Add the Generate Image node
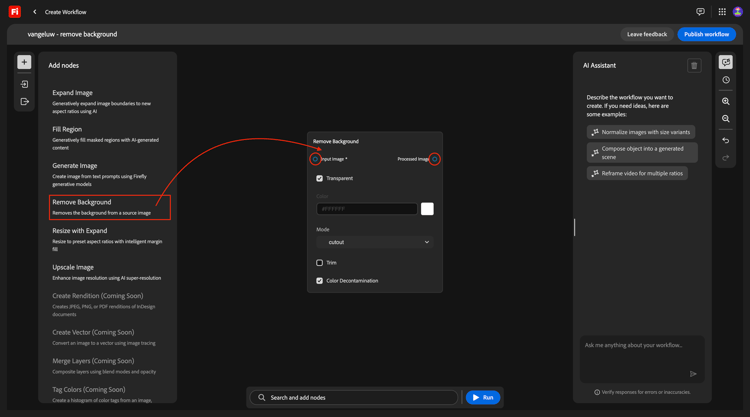The height and width of the screenshot is (417, 750). [109, 174]
